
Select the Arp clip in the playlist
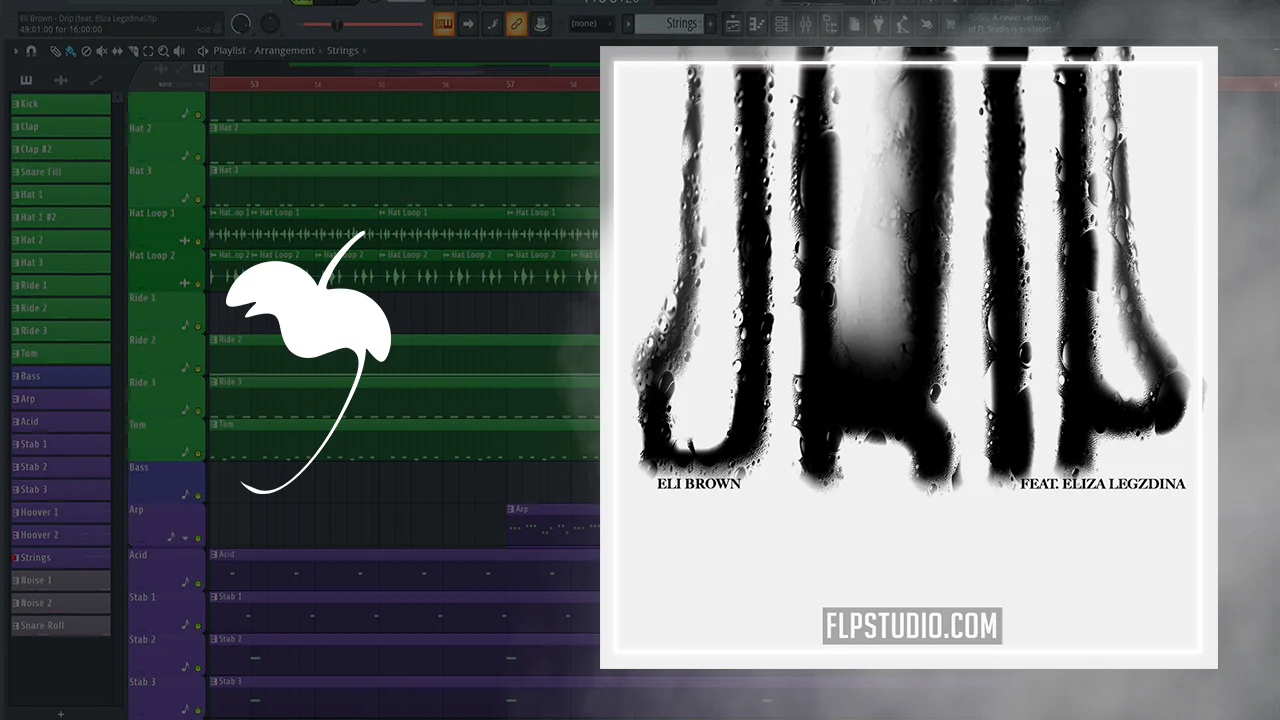tap(553, 524)
